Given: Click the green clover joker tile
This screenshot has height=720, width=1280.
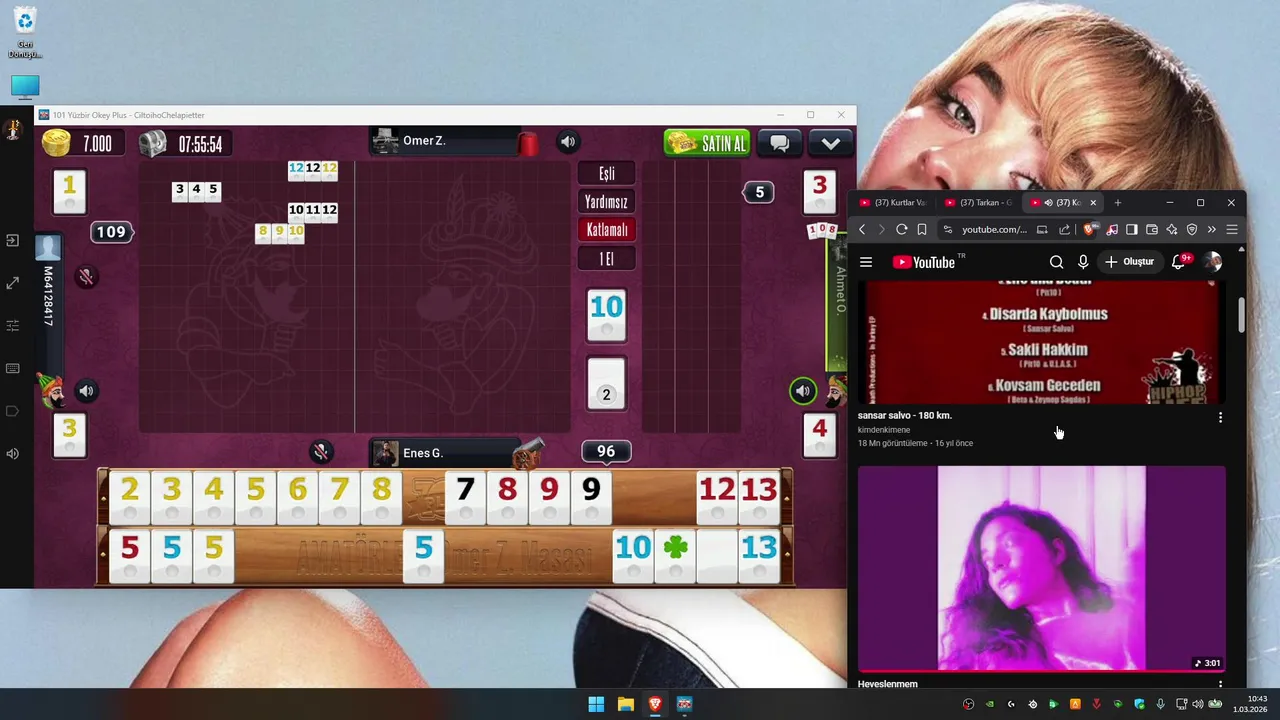Looking at the screenshot, I should coord(676,555).
